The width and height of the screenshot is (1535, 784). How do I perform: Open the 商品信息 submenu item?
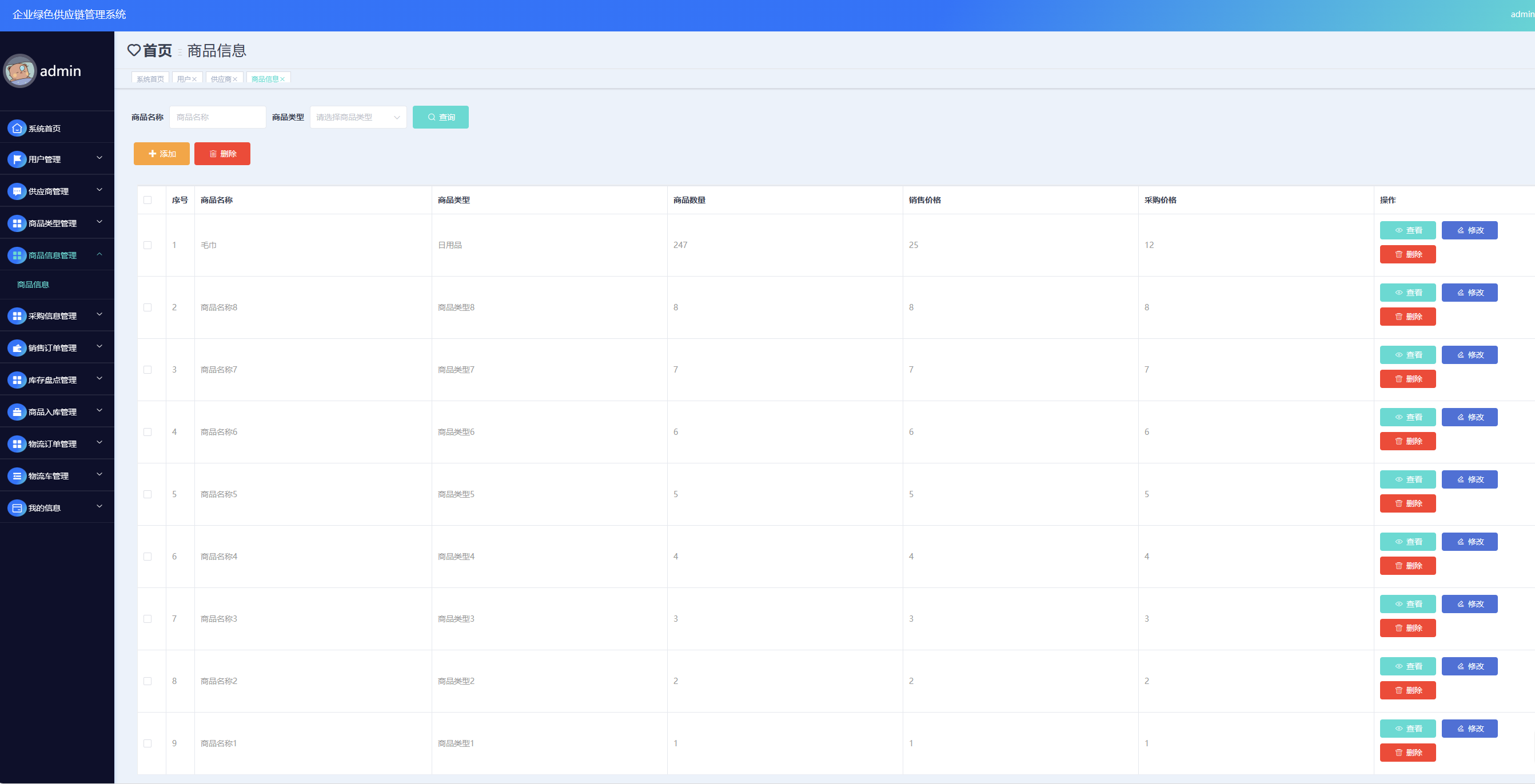(33, 285)
